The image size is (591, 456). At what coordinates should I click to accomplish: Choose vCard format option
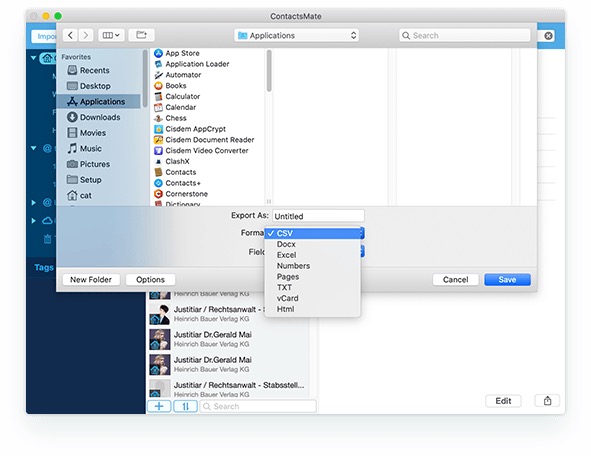[x=313, y=298]
